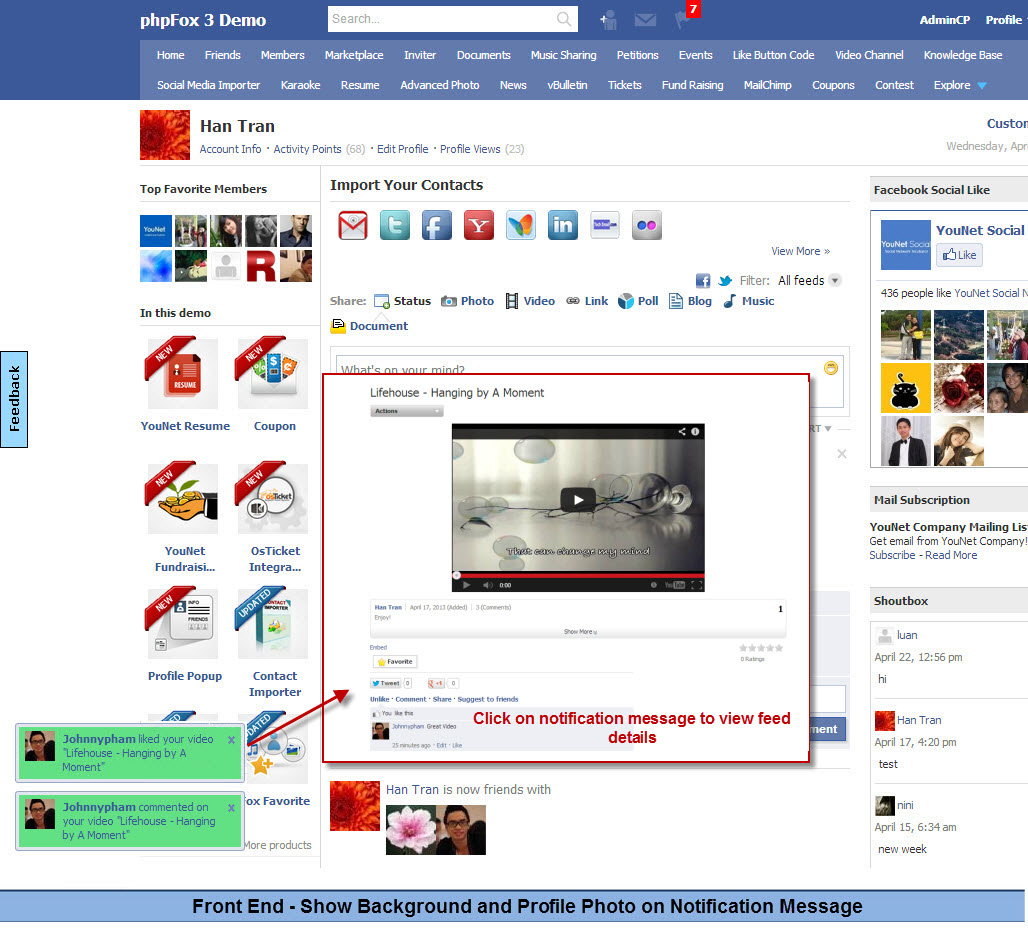Image resolution: width=1028 pixels, height=932 pixels.
Task: Expand Show More in video details
Action: tap(580, 632)
